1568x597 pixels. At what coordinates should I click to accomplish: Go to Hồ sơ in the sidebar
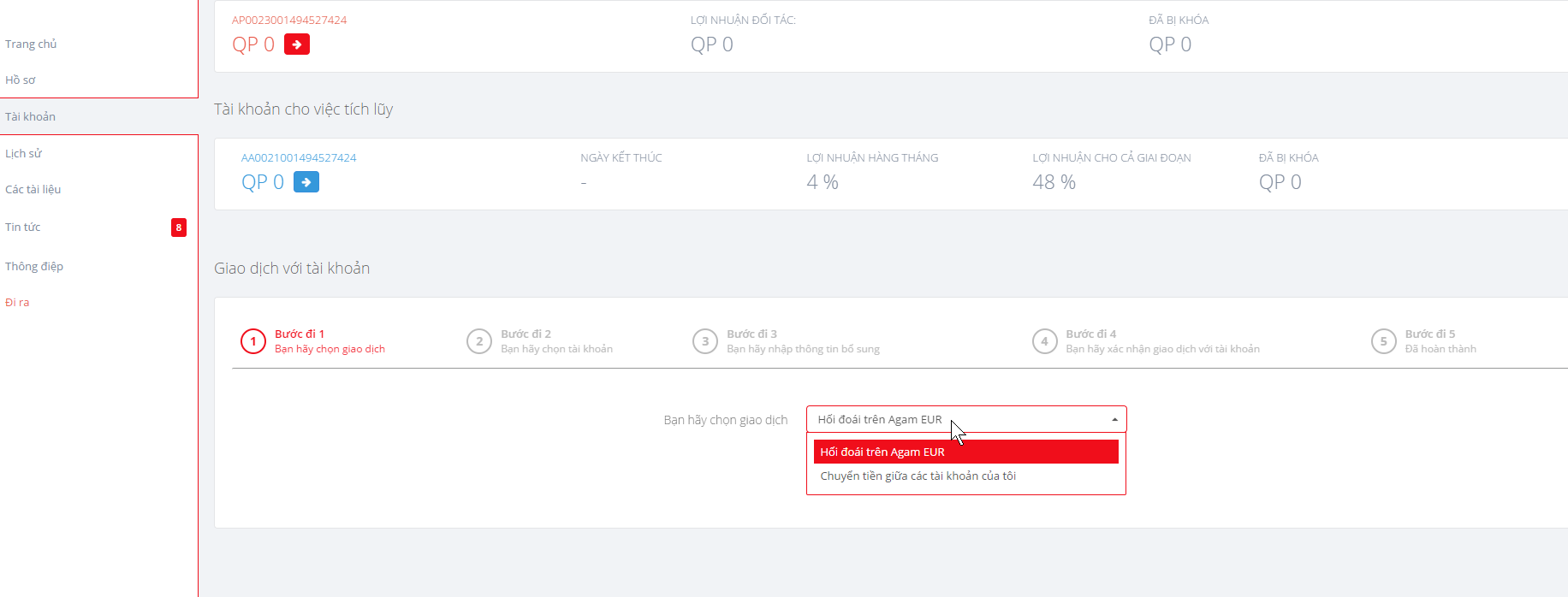(x=21, y=80)
